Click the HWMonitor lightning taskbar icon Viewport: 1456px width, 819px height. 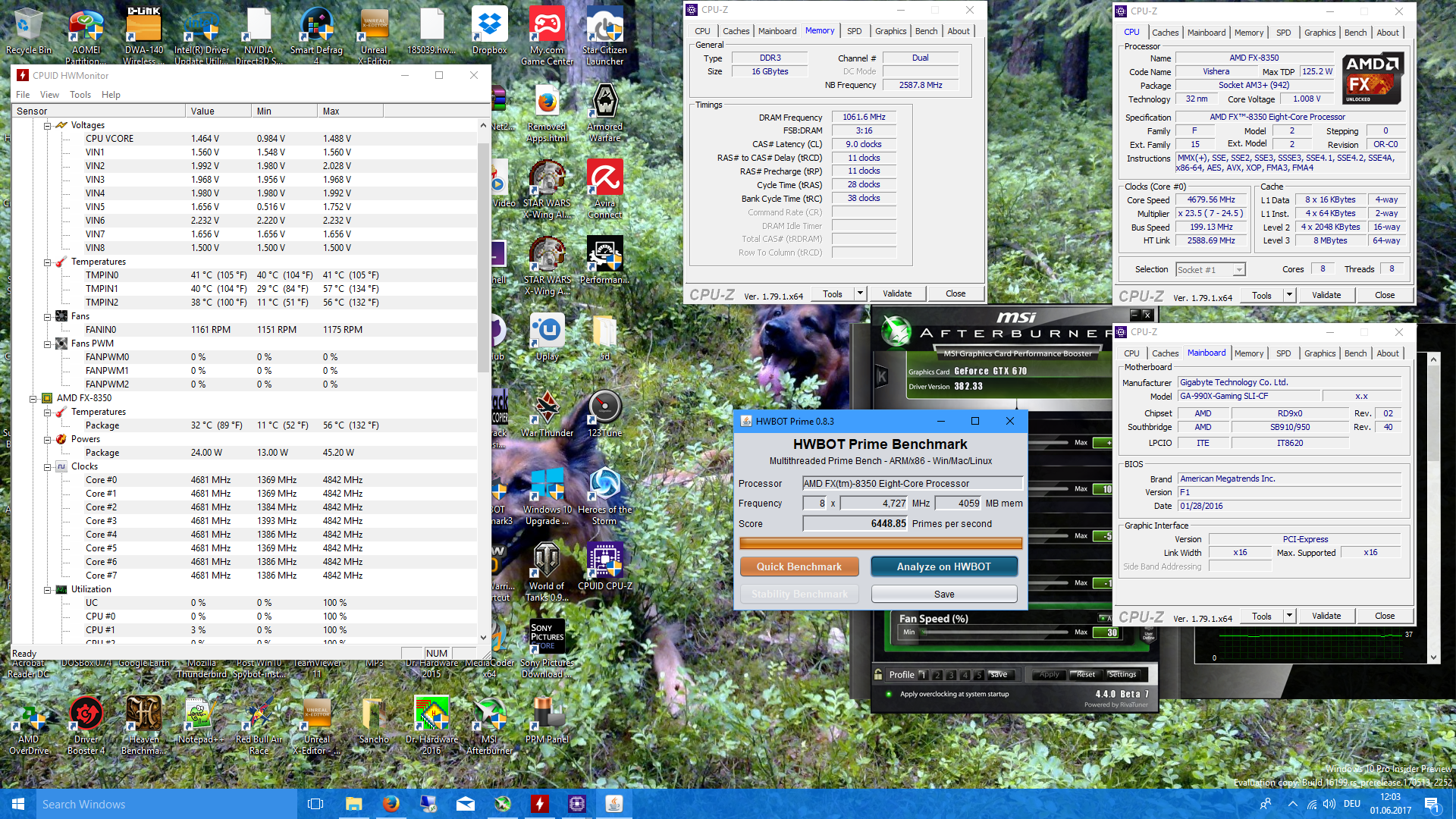[x=540, y=804]
